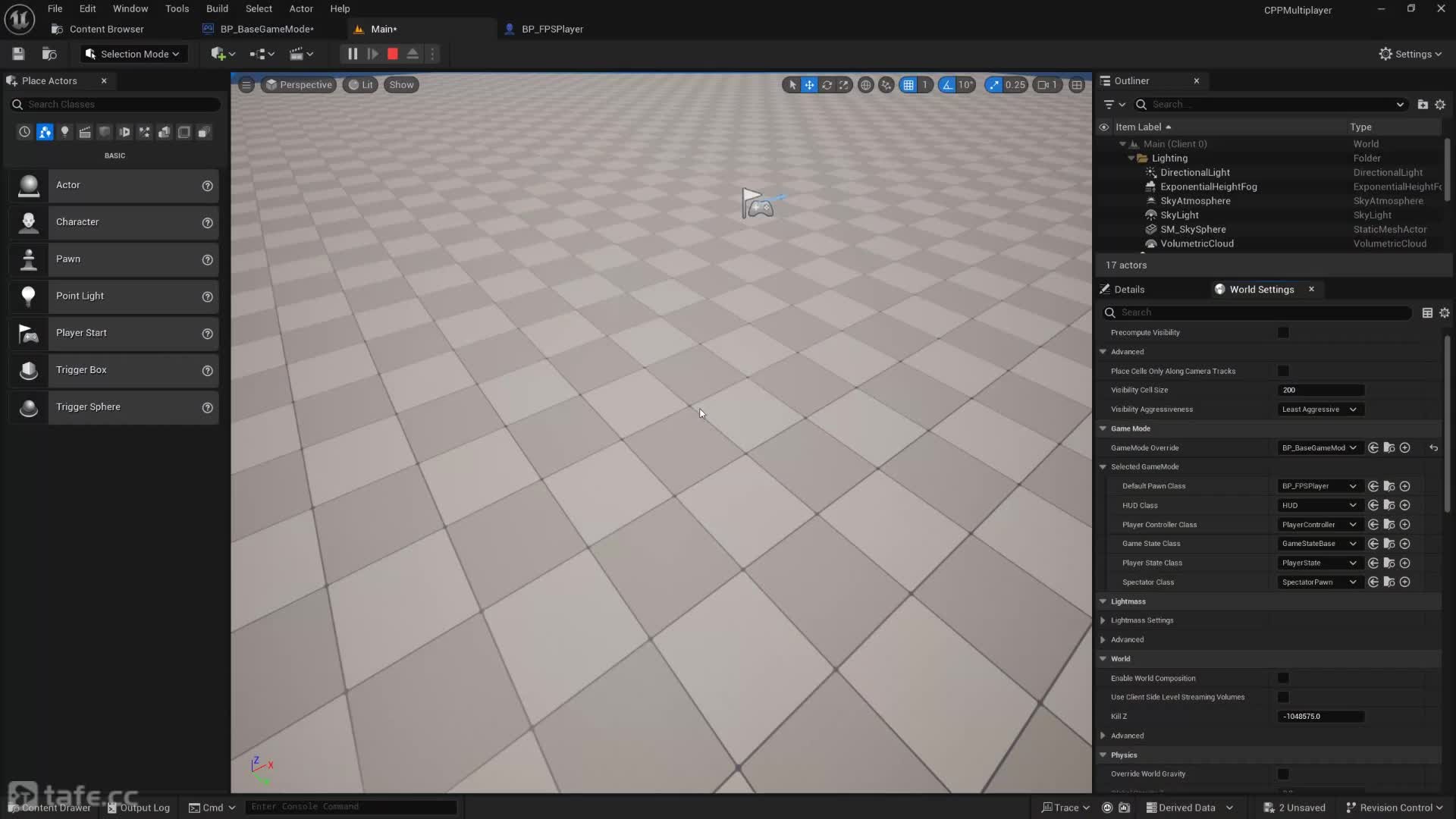This screenshot has width=1456, height=819.
Task: Click the console command input field
Action: point(351,807)
